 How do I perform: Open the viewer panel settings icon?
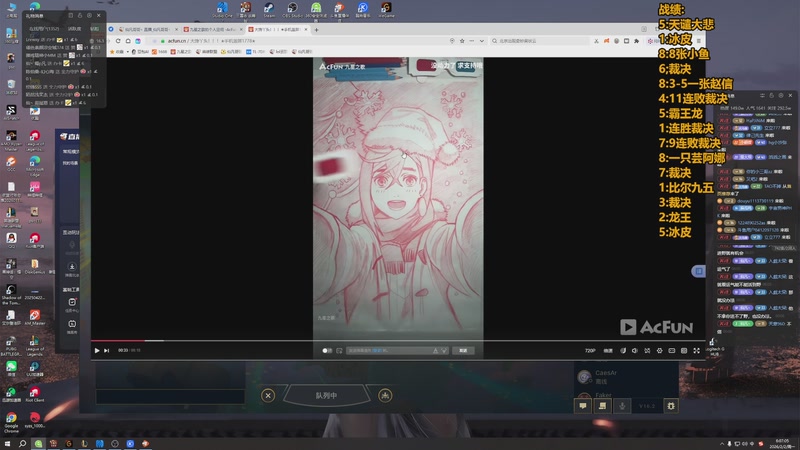coord(89,15)
